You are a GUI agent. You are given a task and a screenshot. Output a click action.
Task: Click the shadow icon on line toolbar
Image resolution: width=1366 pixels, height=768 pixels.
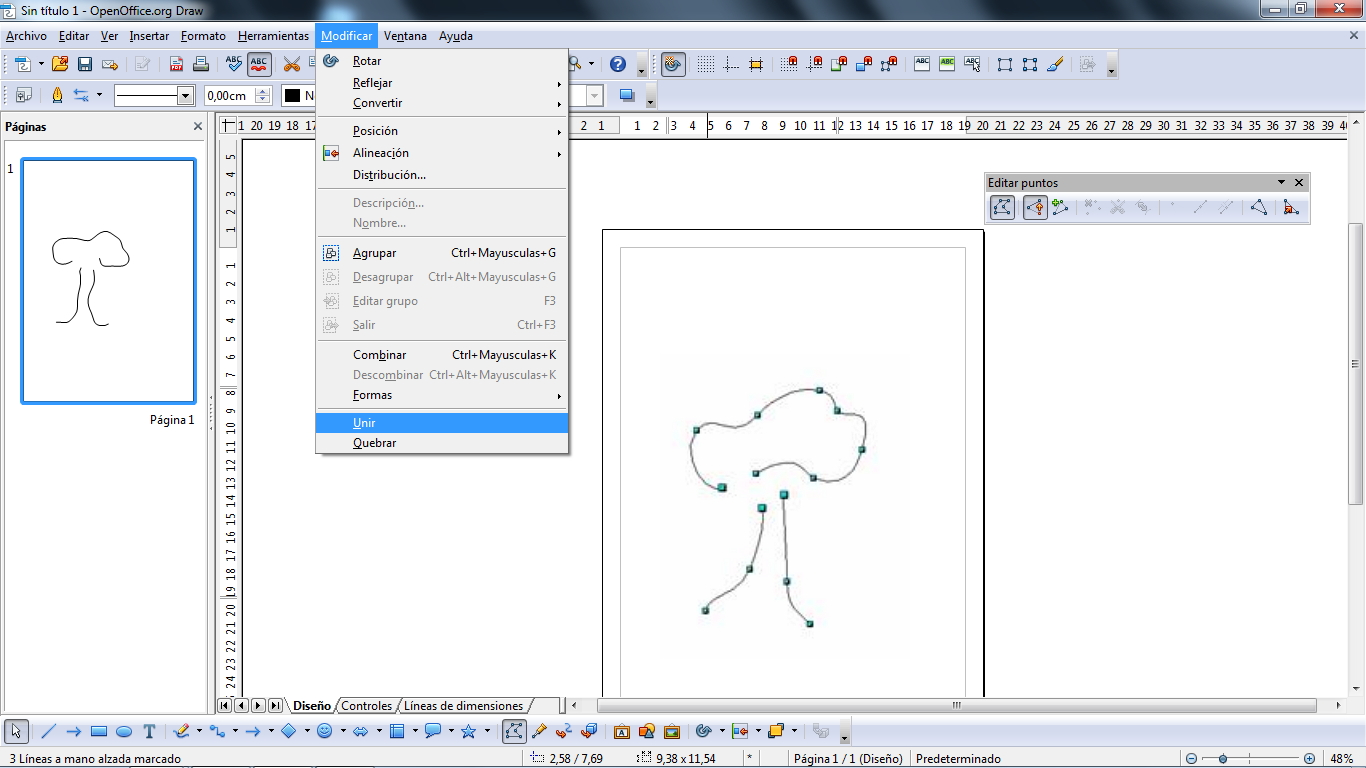click(627, 95)
